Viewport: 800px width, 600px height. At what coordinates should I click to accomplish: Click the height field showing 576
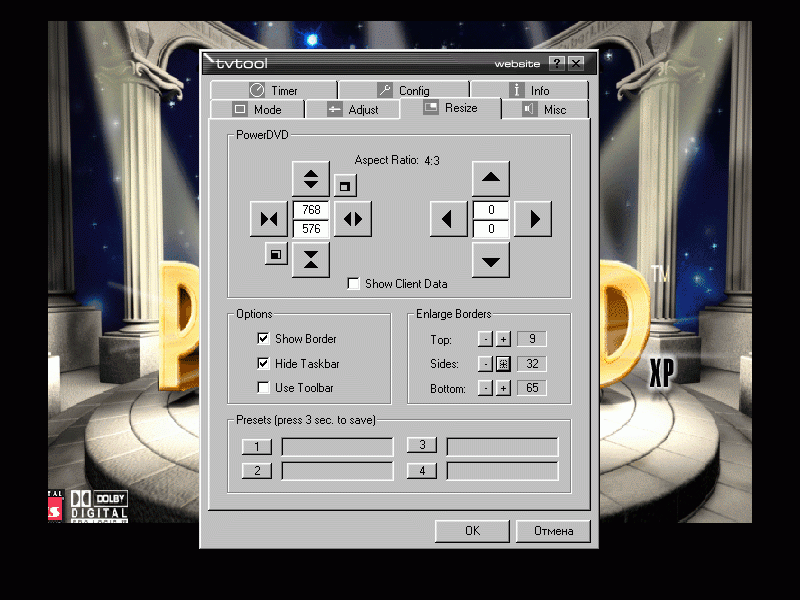pos(311,229)
